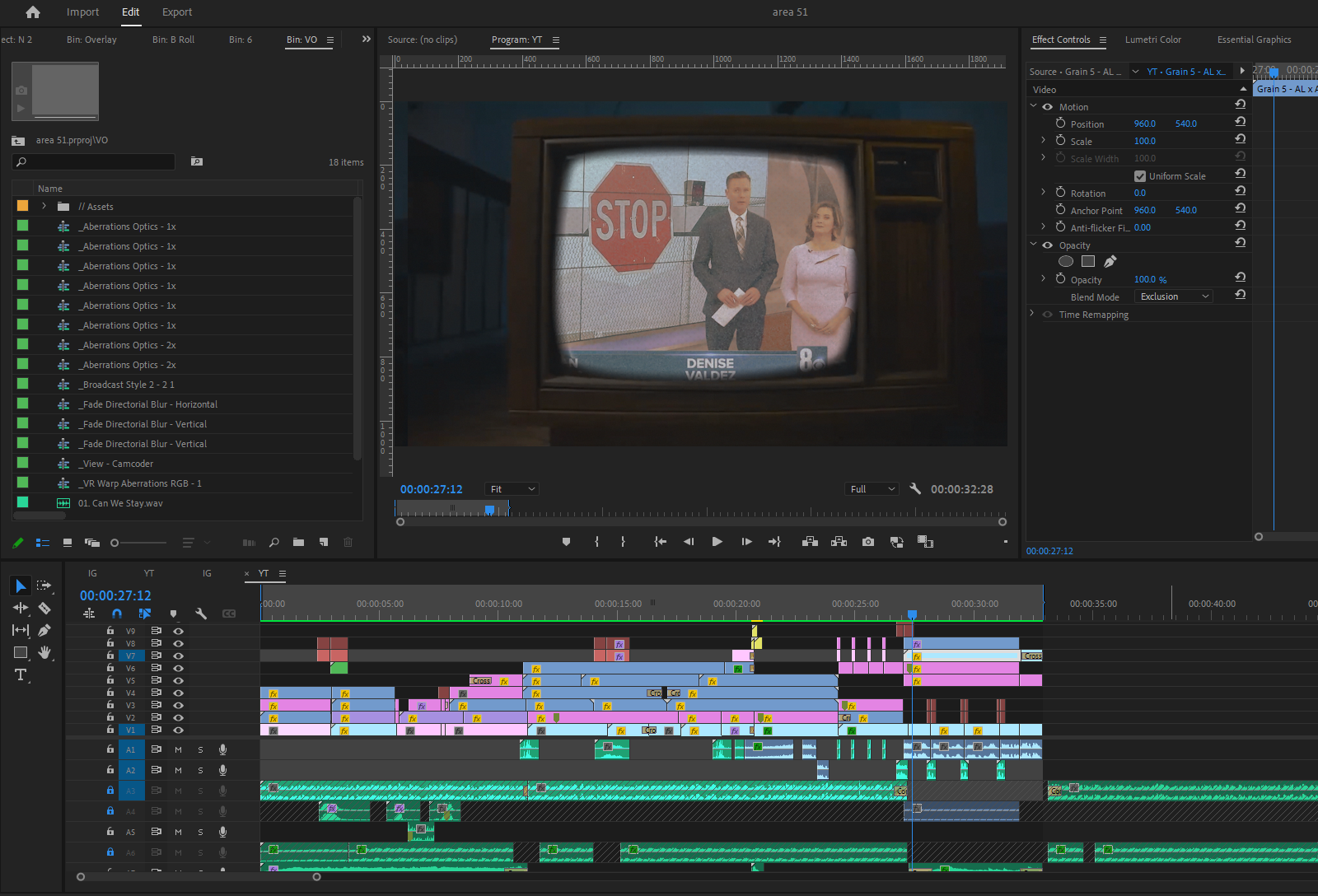The image size is (1318, 896).
Task: Create a new bin in Project panel
Action: click(x=298, y=543)
